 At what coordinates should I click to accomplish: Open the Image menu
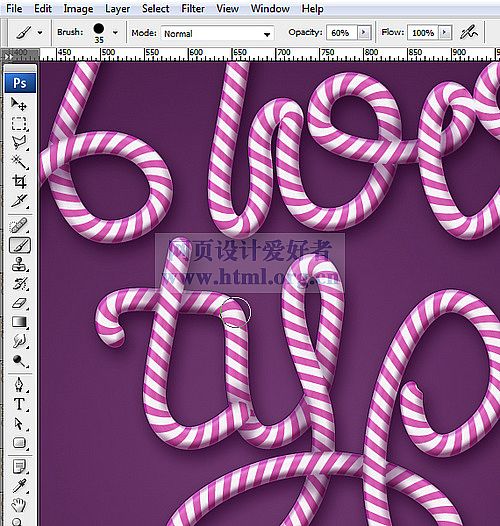[x=78, y=8]
